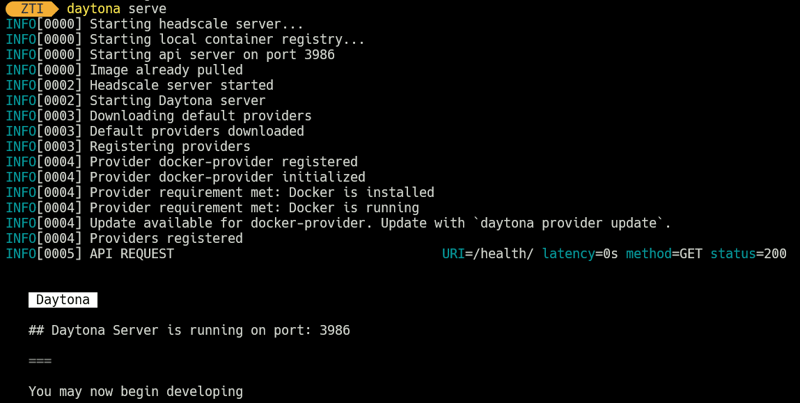
Task: Select the 'status=200' field
Action: coord(748,254)
